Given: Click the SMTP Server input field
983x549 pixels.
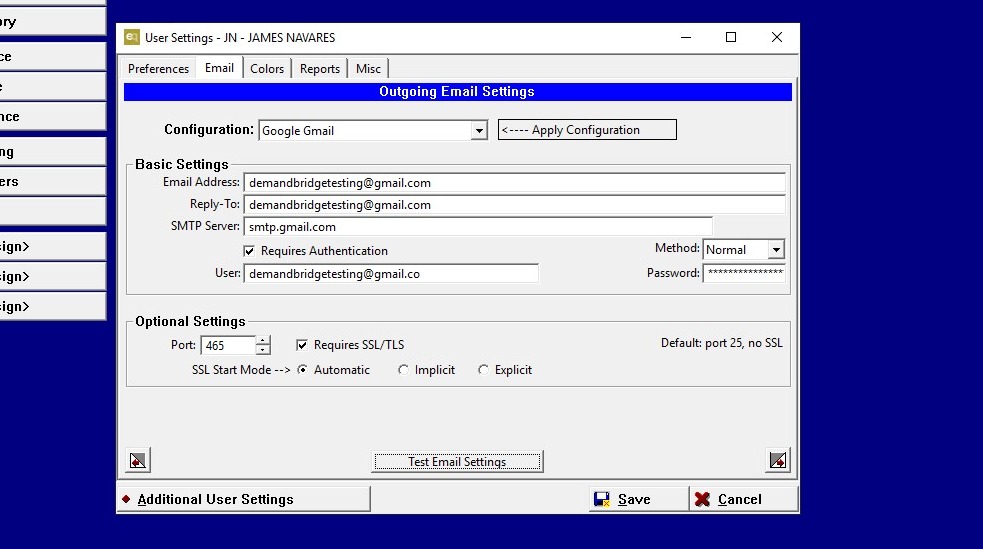Looking at the screenshot, I should [478, 227].
